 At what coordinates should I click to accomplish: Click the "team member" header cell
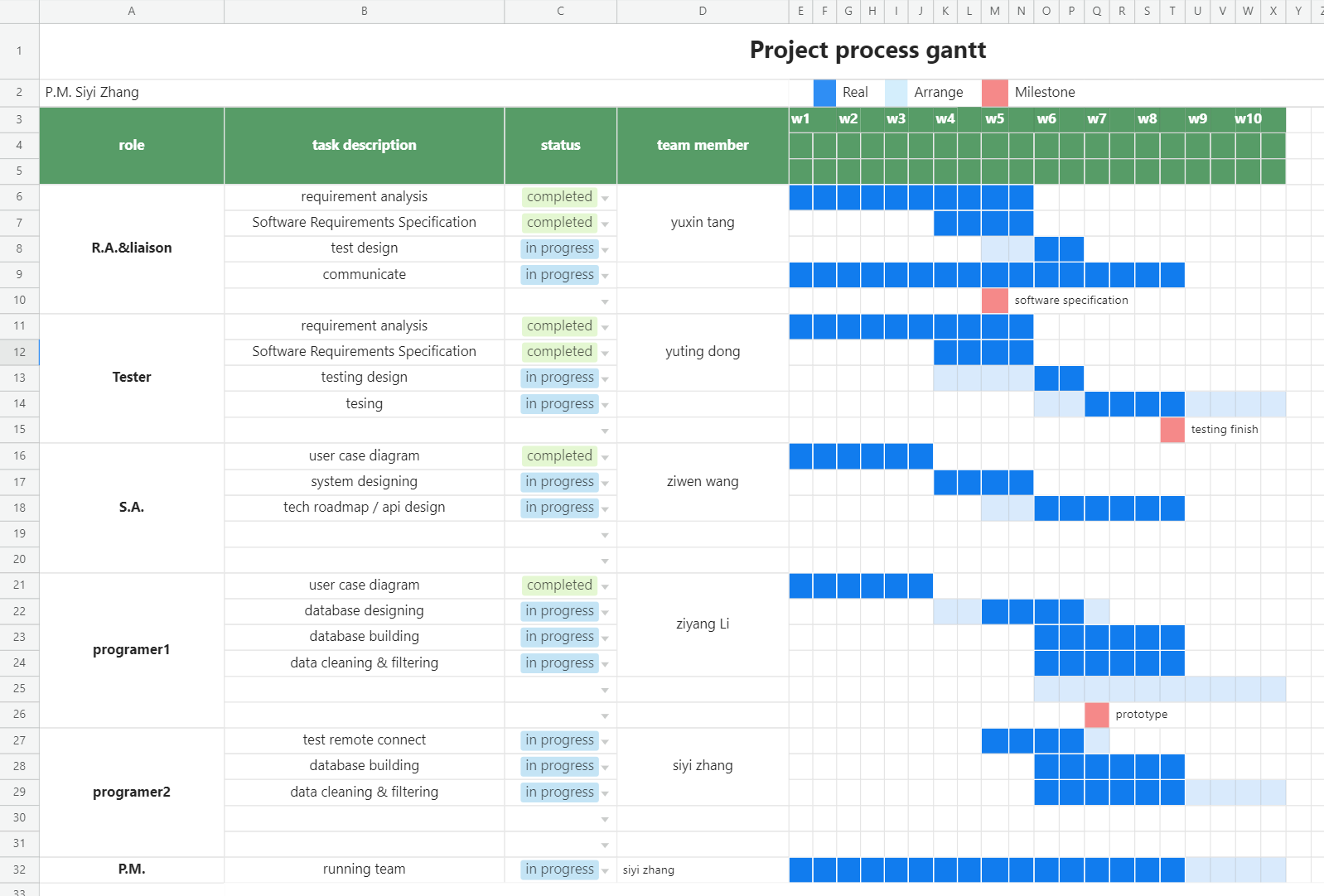click(x=702, y=146)
